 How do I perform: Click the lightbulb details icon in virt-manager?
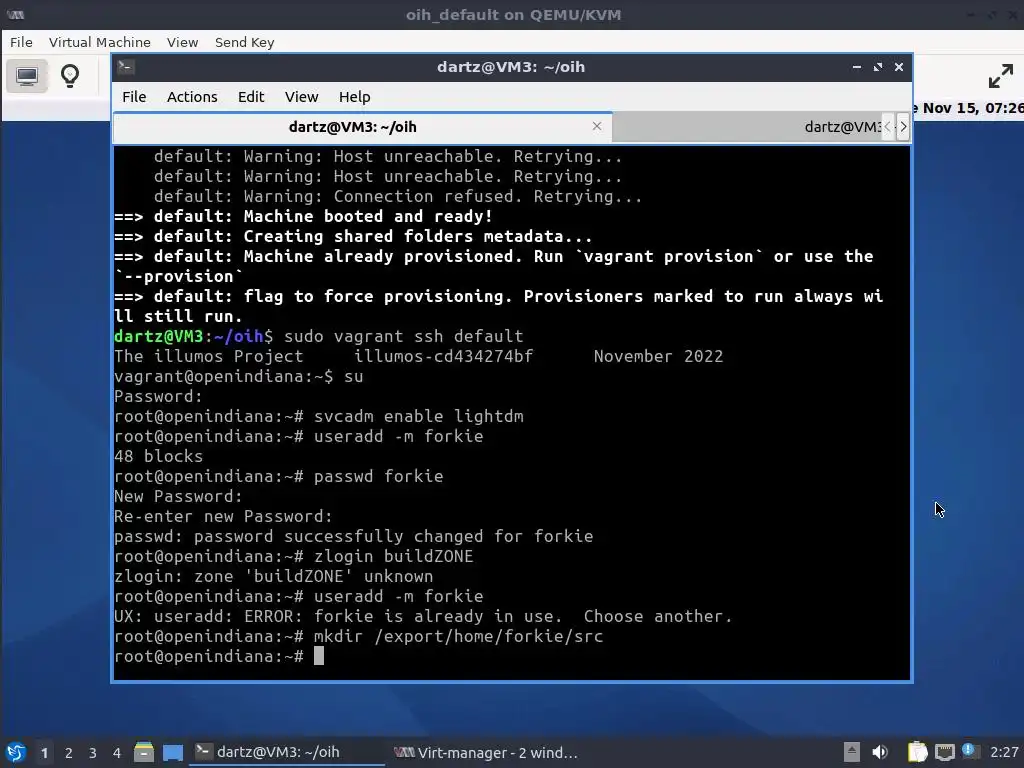70,76
